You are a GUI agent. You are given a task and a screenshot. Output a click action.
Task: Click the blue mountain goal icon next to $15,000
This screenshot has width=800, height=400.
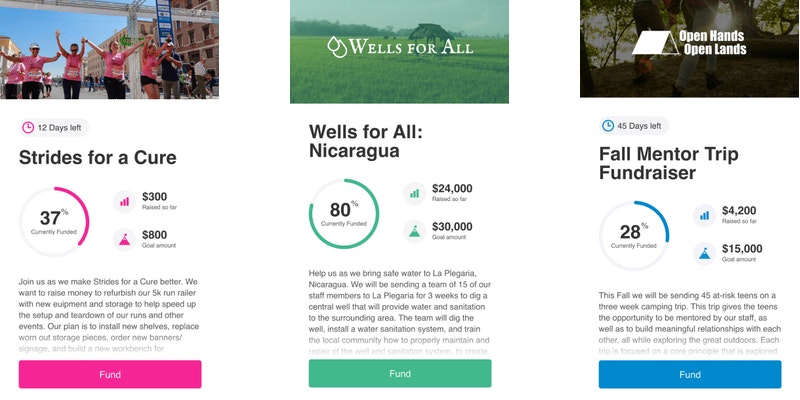coord(704,252)
